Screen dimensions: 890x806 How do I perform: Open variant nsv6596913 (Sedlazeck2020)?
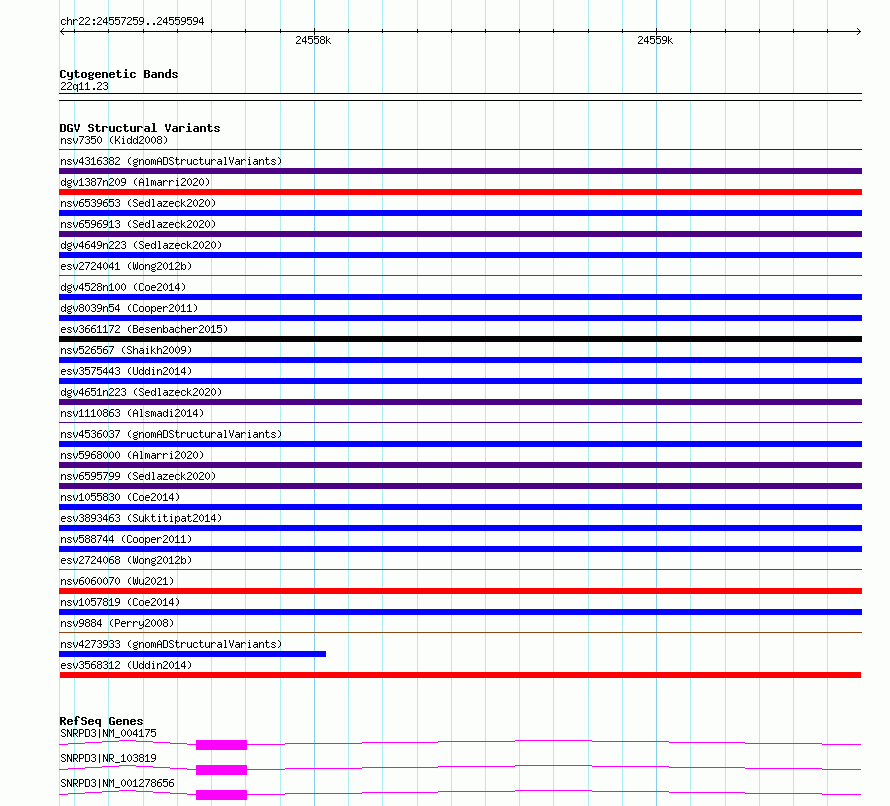tap(138, 224)
